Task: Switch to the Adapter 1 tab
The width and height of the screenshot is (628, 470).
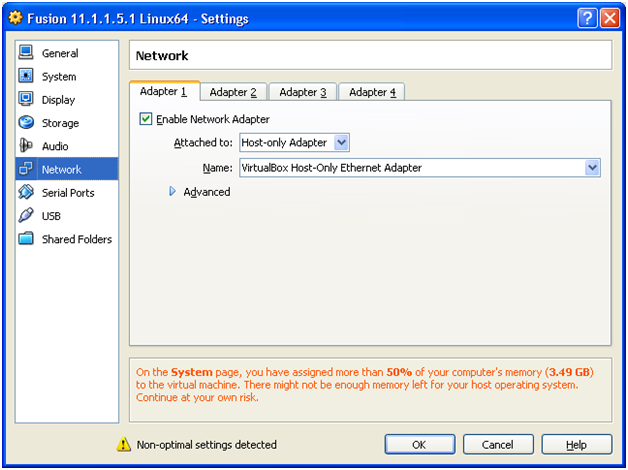Action: click(164, 92)
